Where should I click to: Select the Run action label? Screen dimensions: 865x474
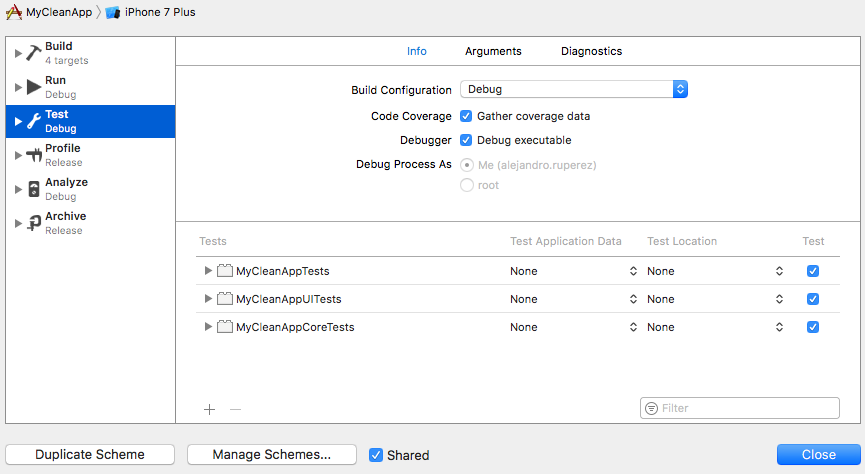coord(55,81)
